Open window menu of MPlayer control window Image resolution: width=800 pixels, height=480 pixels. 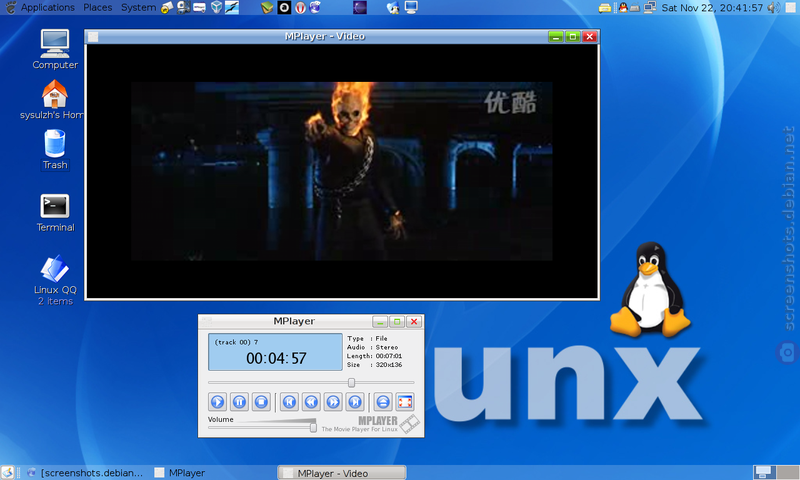pyautogui.click(x=206, y=321)
